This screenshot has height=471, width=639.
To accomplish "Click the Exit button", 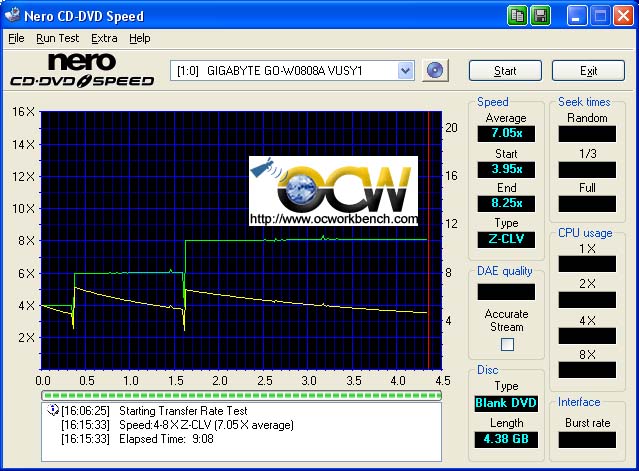I will coord(588,71).
